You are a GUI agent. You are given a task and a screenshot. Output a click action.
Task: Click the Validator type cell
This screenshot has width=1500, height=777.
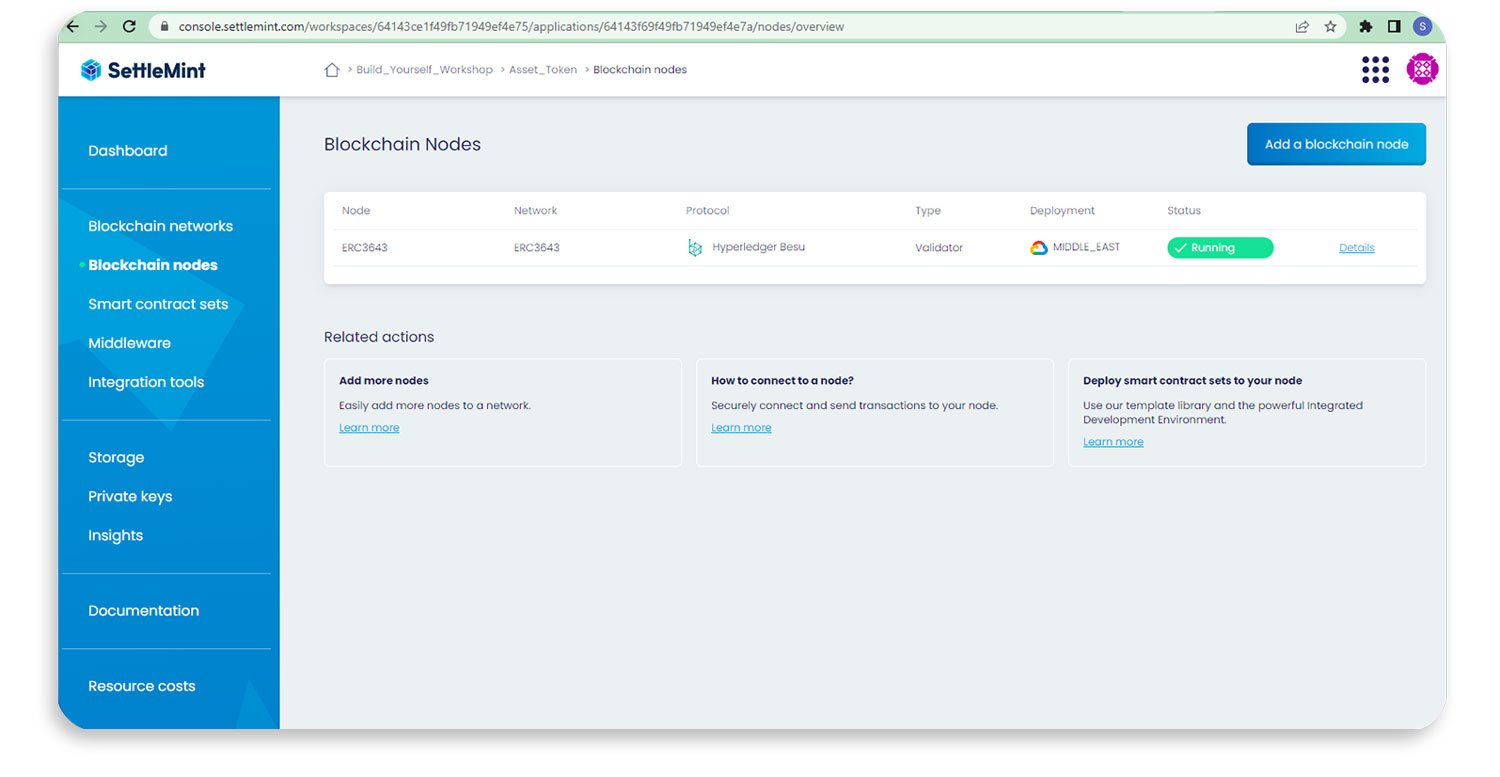[x=939, y=248]
